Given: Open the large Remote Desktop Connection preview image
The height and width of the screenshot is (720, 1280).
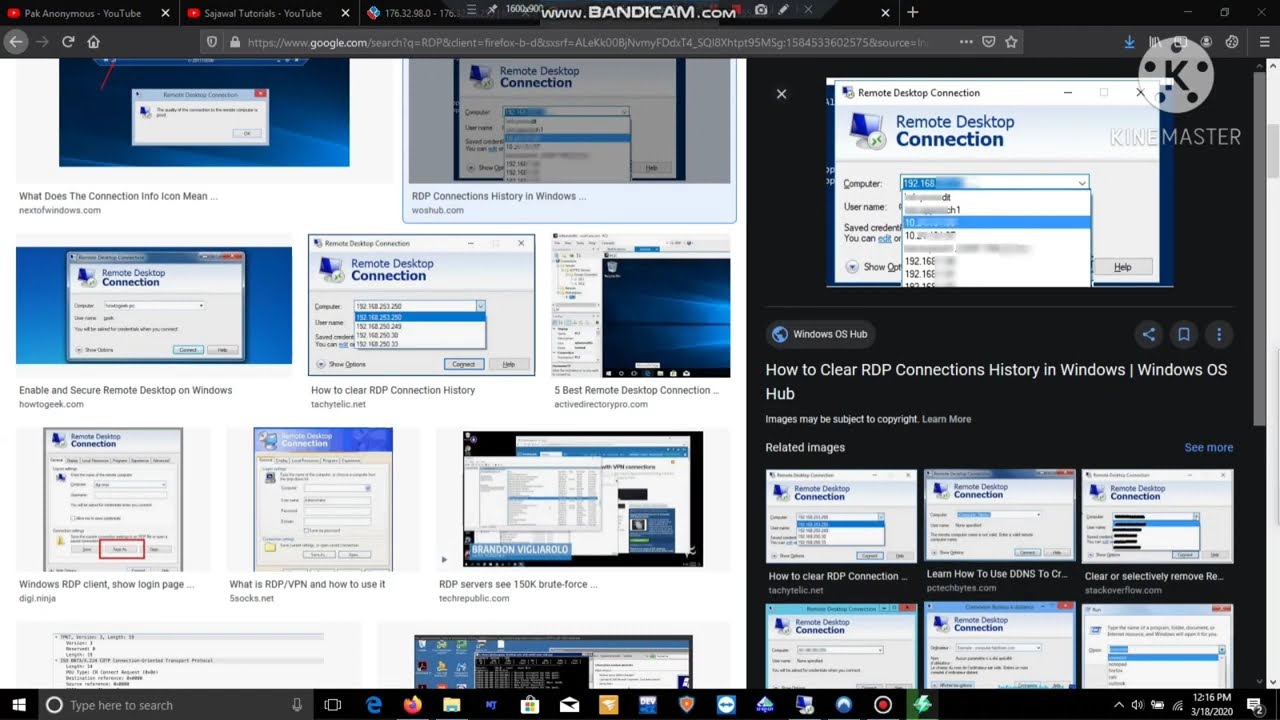Looking at the screenshot, I should tap(998, 183).
